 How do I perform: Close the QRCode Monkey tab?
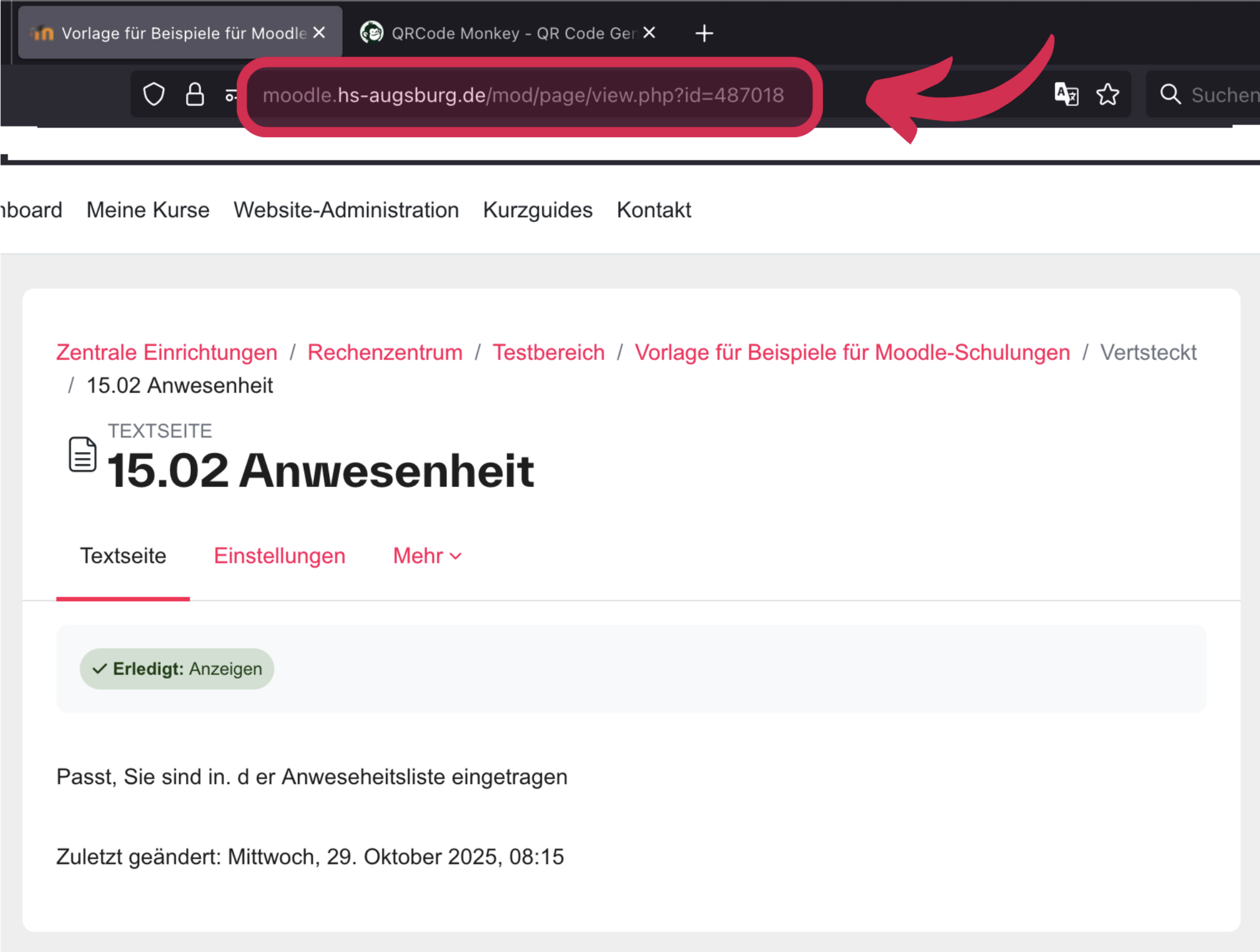coord(649,33)
